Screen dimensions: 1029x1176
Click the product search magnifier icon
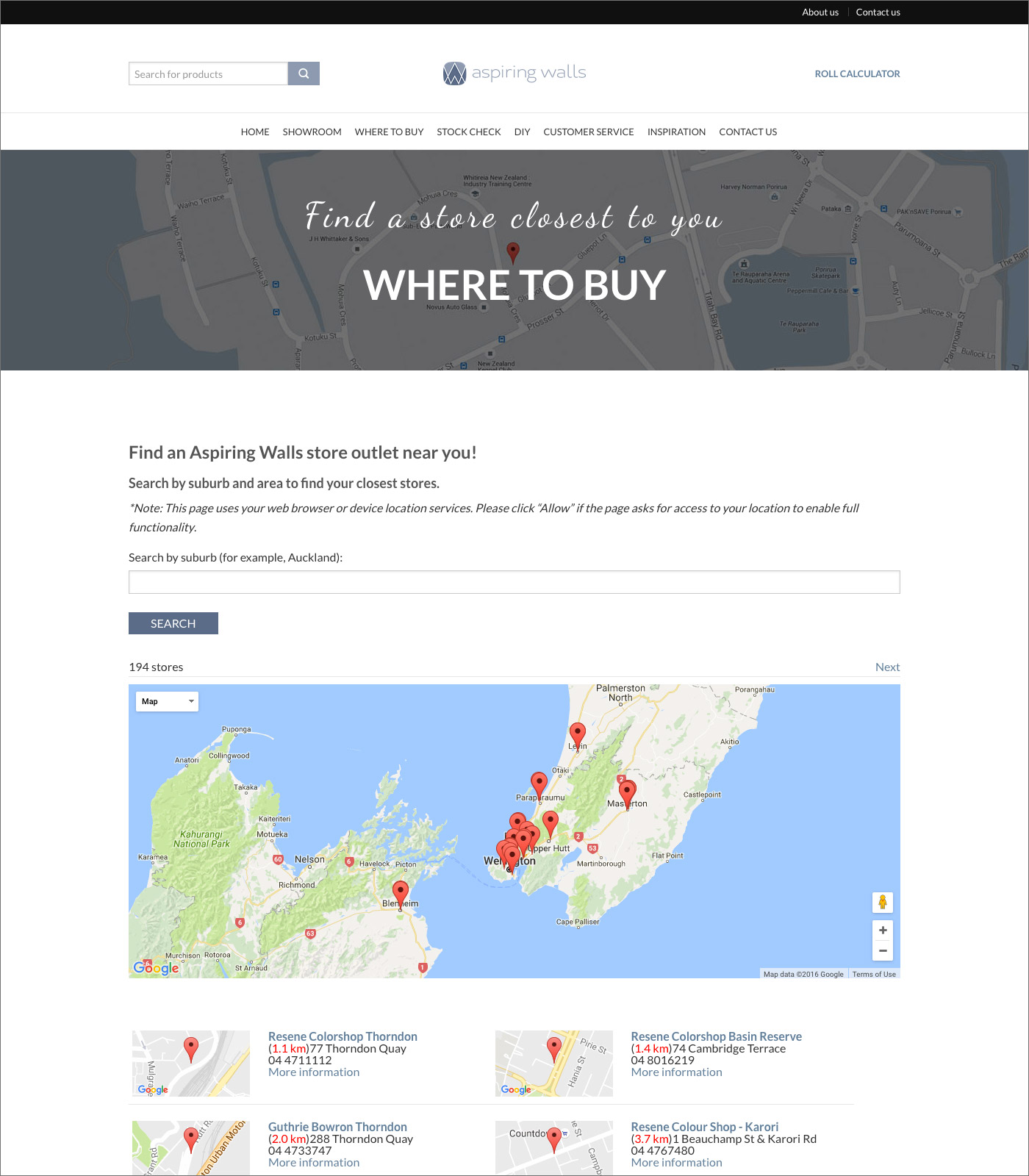click(304, 73)
